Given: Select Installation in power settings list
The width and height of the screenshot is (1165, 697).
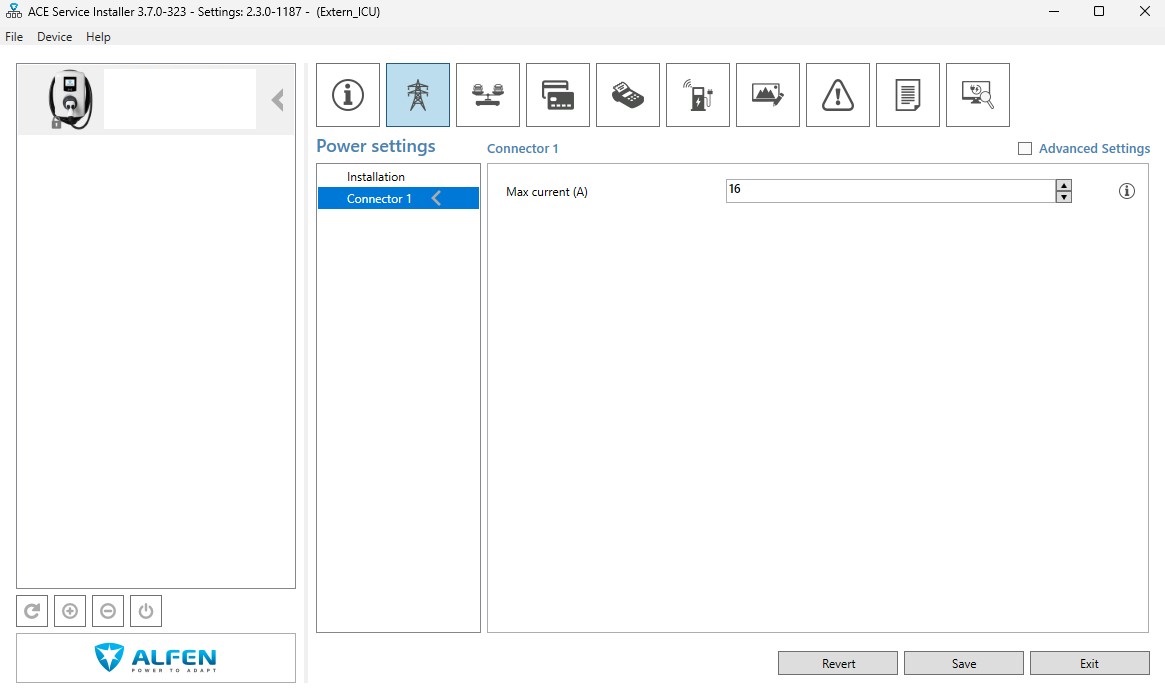Looking at the screenshot, I should [x=398, y=177].
